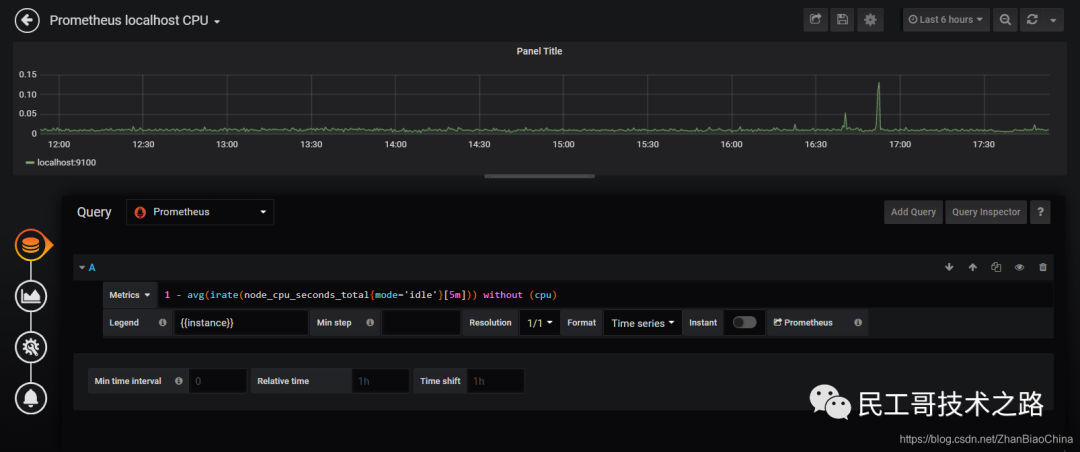The image size is (1080, 452).
Task: Focus the Relative time field
Action: coord(380,381)
